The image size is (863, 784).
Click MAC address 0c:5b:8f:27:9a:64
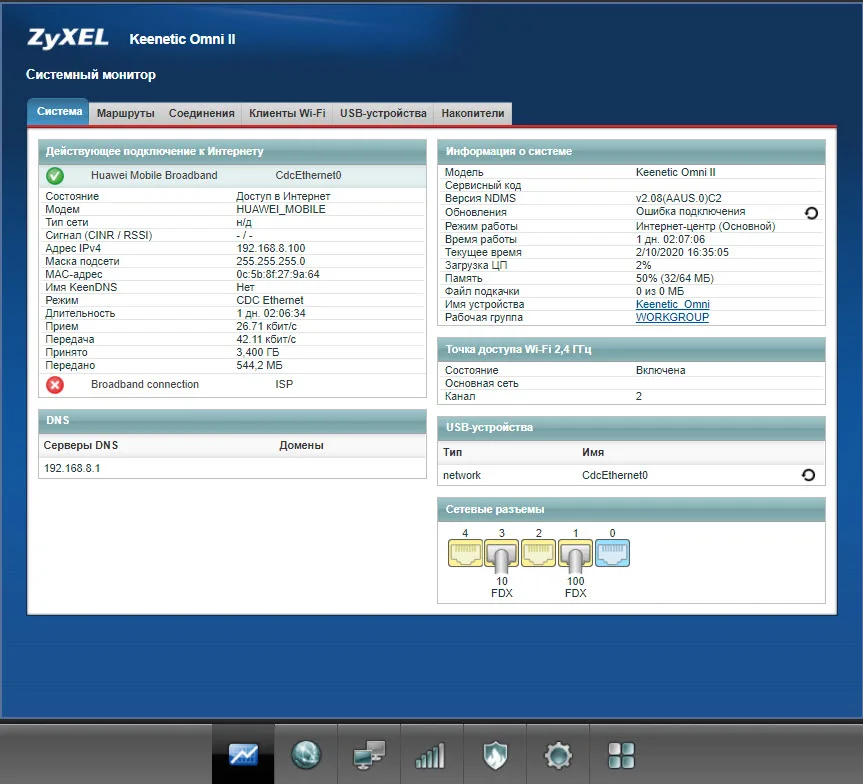(278, 274)
